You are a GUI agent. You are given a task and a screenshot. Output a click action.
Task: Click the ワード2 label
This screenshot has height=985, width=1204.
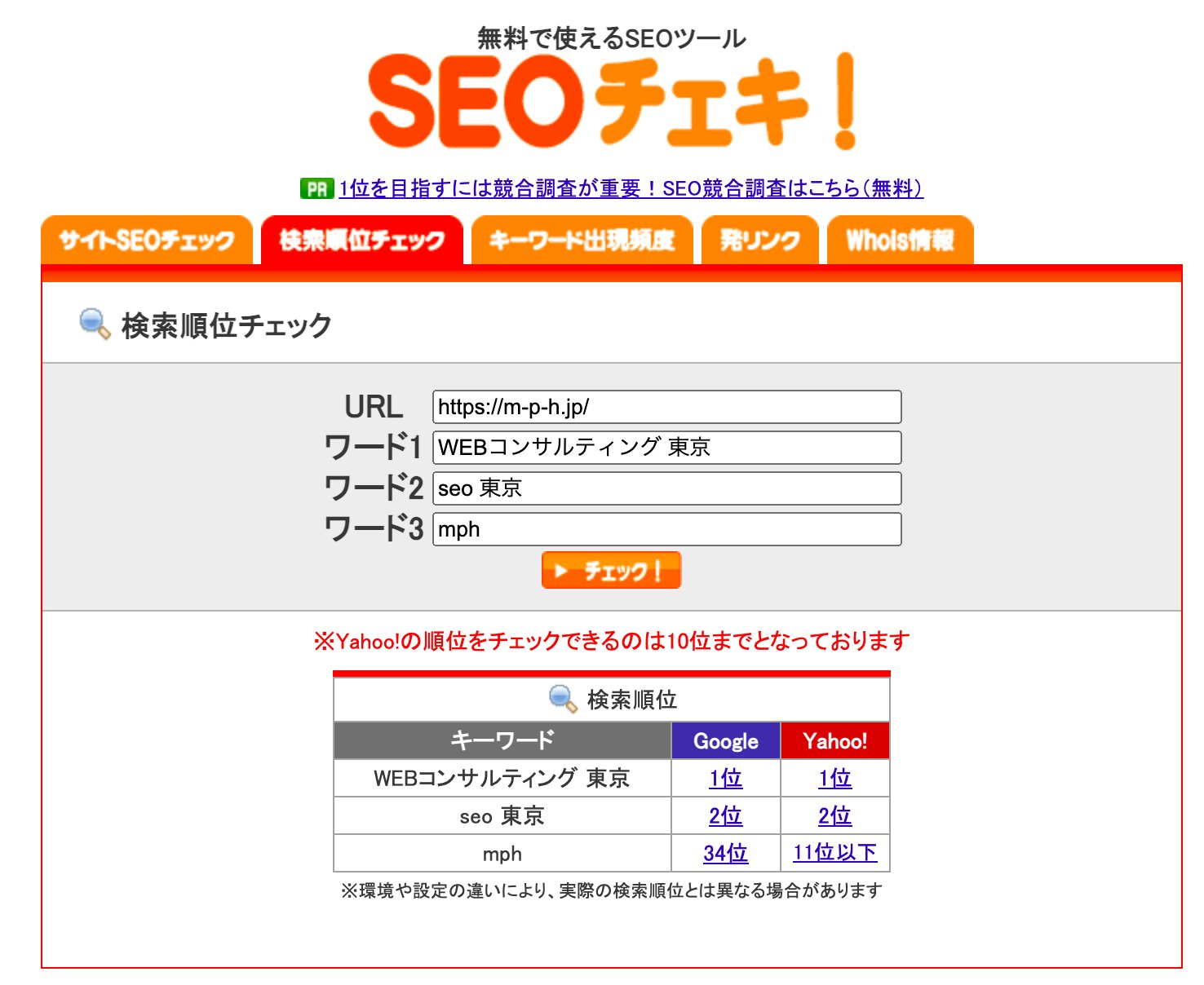coord(374,488)
